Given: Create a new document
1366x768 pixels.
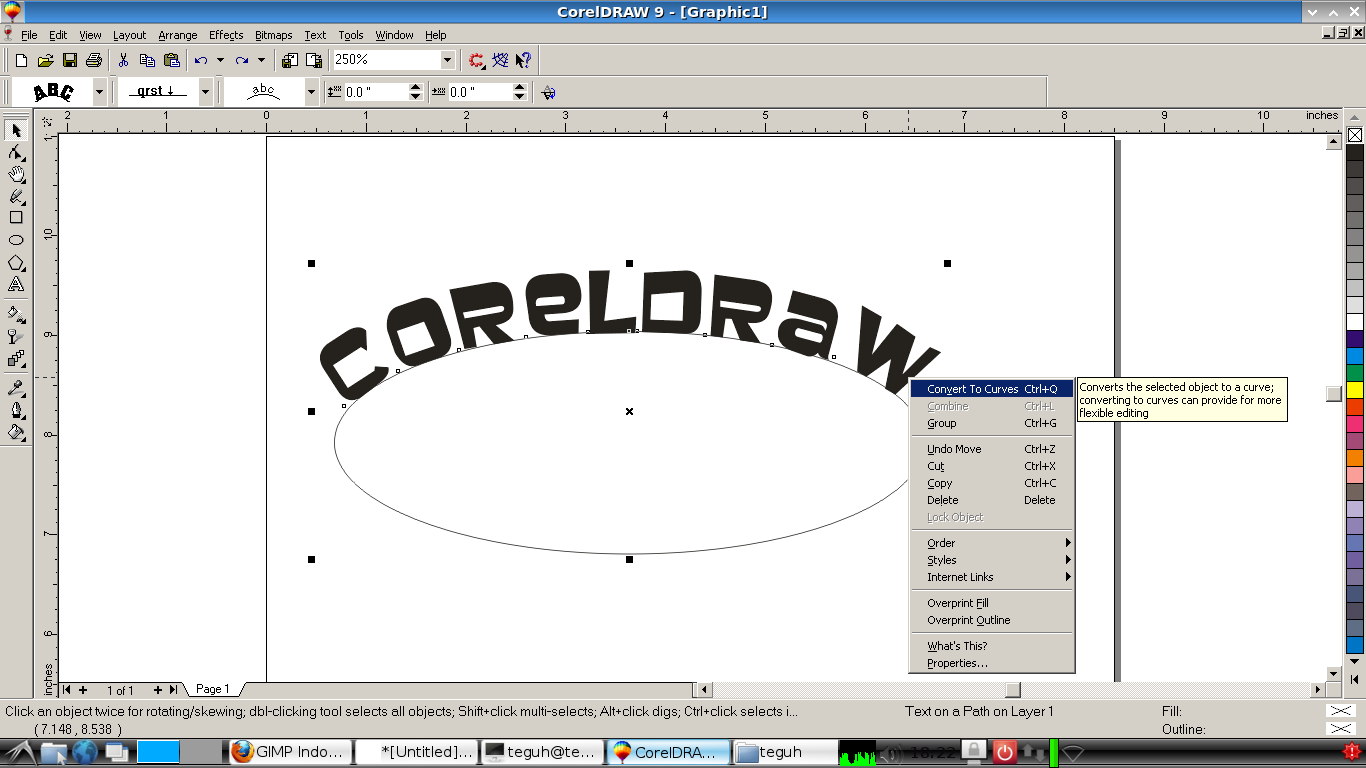Looking at the screenshot, I should click(x=21, y=60).
